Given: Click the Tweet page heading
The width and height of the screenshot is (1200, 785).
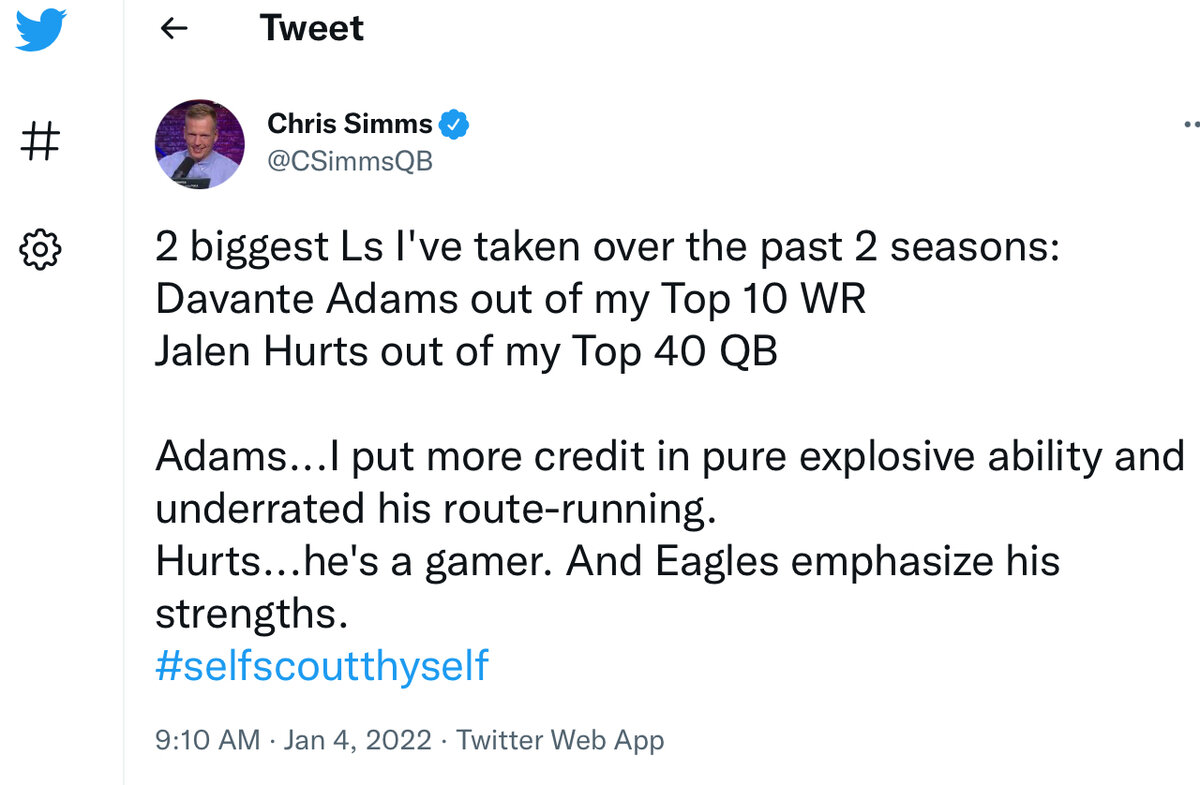Looking at the screenshot, I should coord(312,28).
